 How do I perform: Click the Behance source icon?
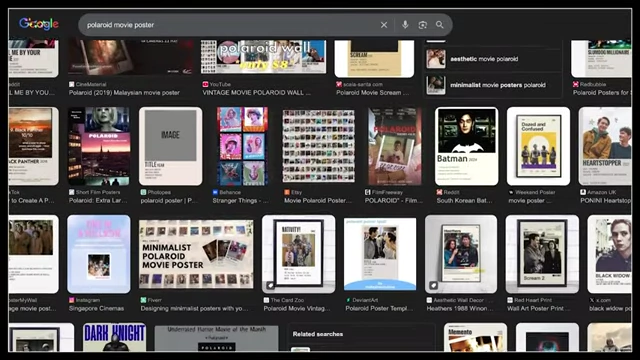(215, 192)
